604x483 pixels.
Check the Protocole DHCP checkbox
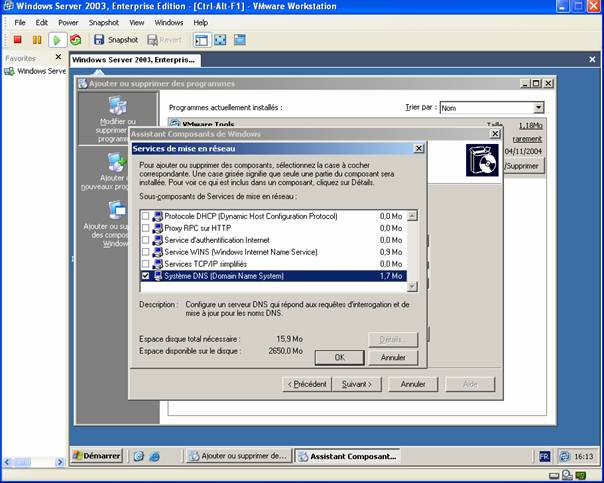pos(146,216)
